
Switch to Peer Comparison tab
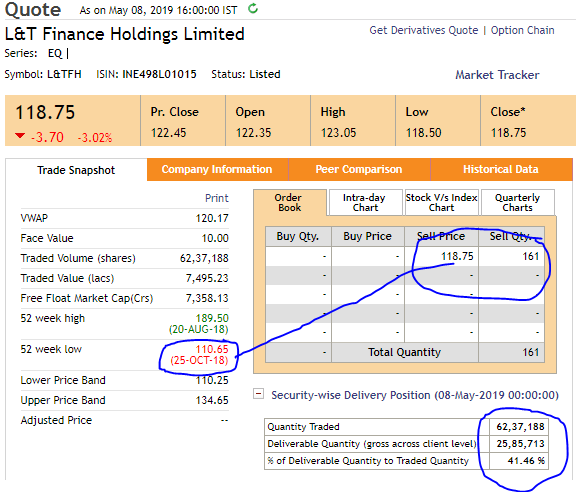(359, 169)
